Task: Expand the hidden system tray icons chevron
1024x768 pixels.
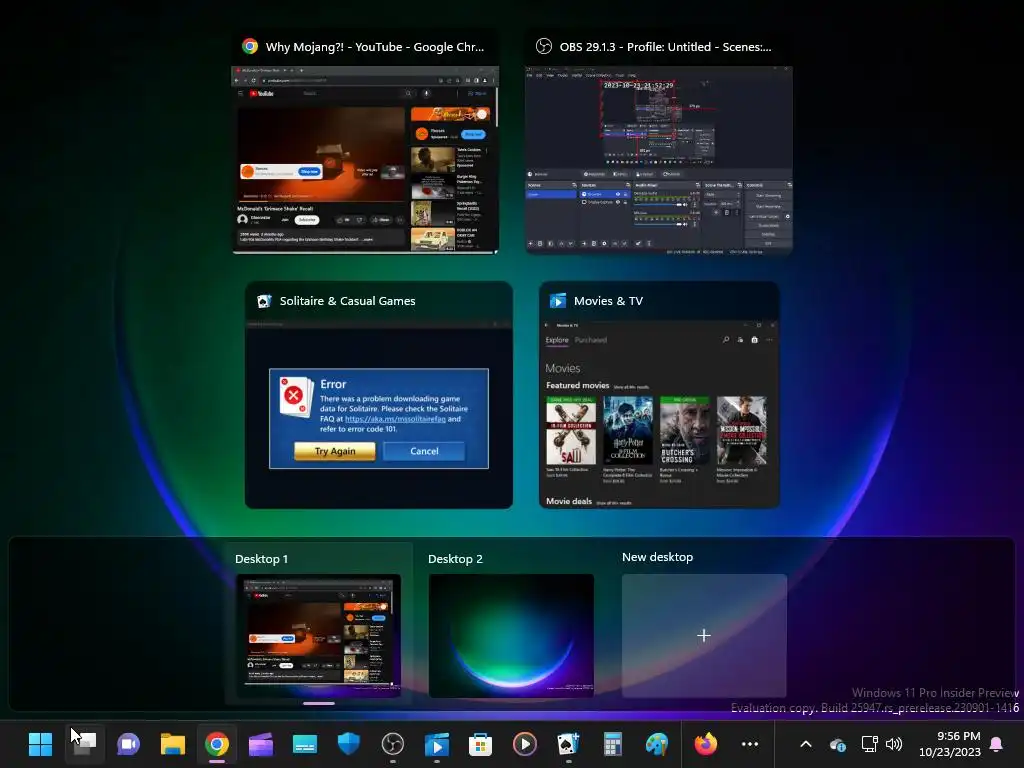Action: pos(806,744)
